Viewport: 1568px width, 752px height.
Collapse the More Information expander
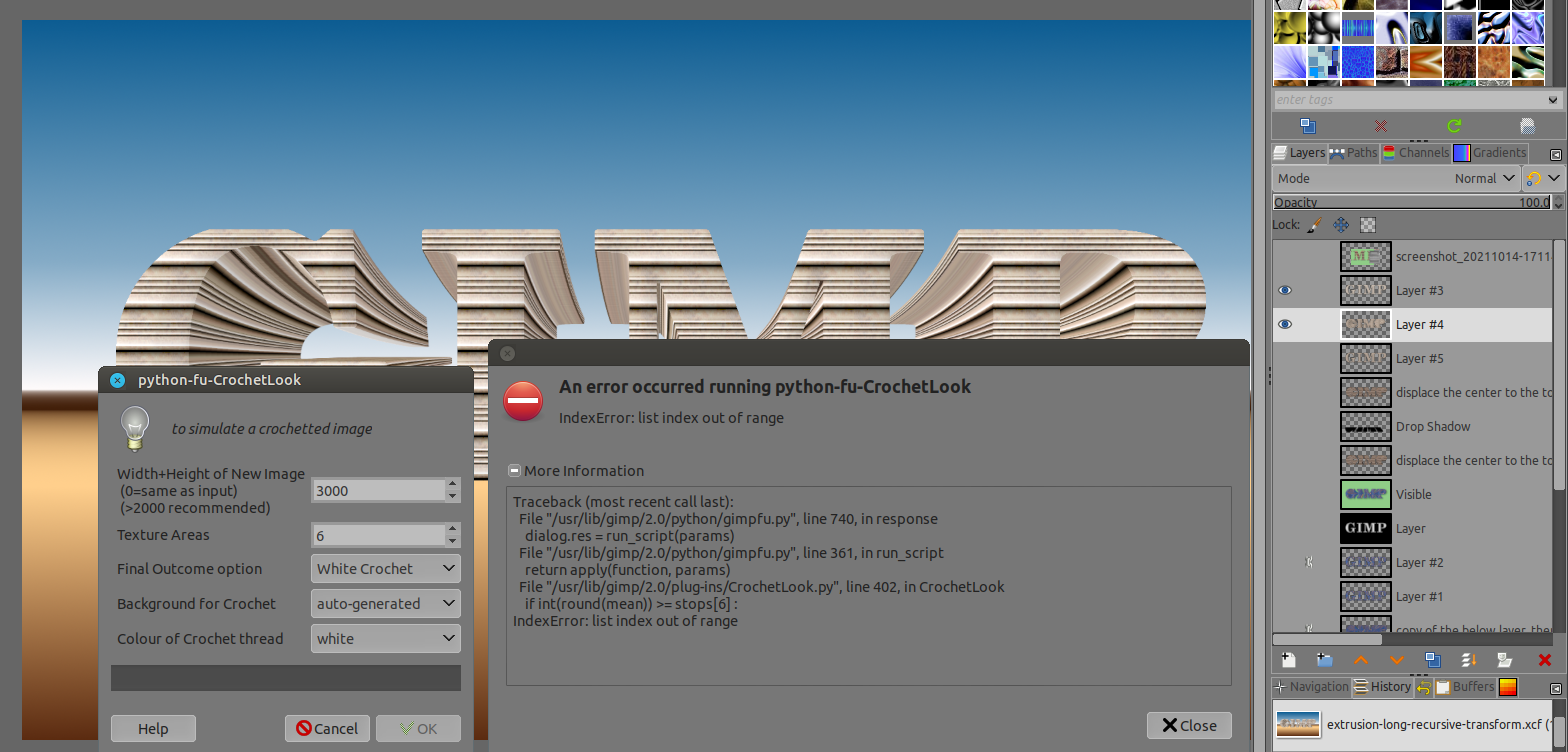pyautogui.click(x=514, y=471)
